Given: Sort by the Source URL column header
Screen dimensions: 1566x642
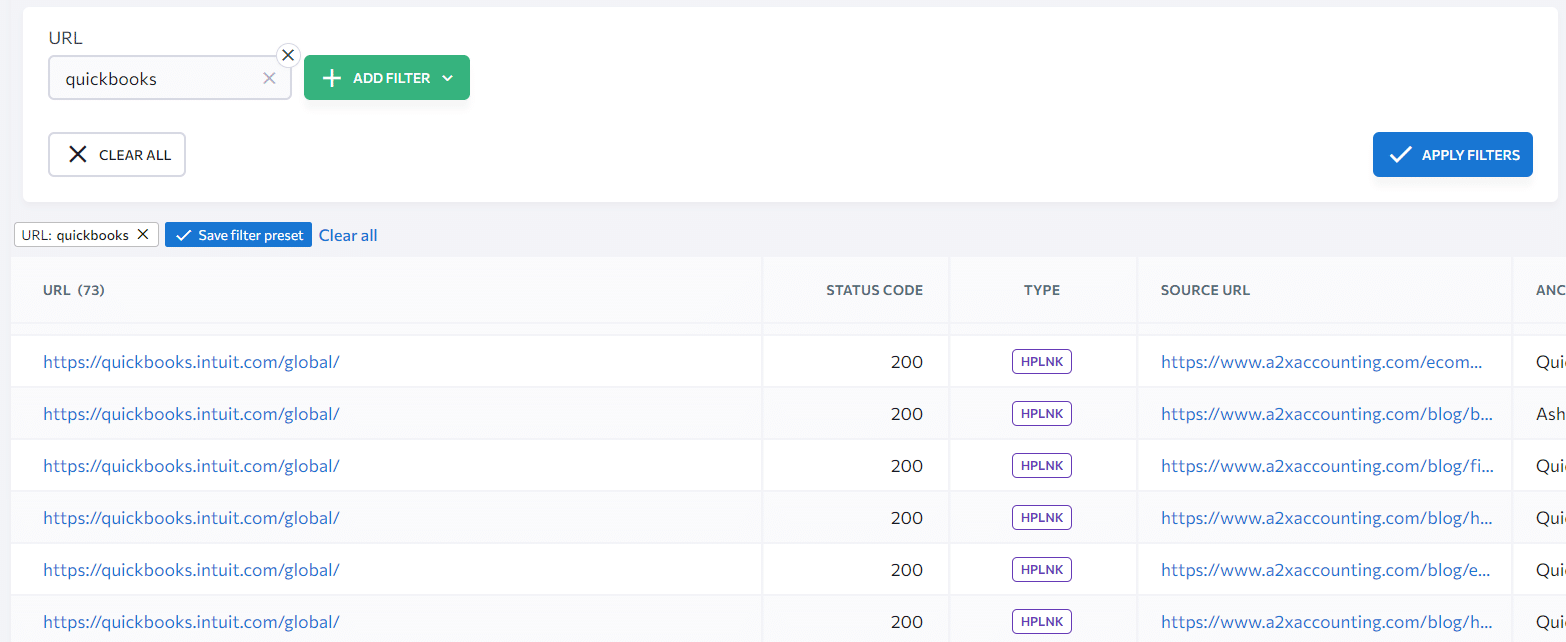Looking at the screenshot, I should (1205, 290).
